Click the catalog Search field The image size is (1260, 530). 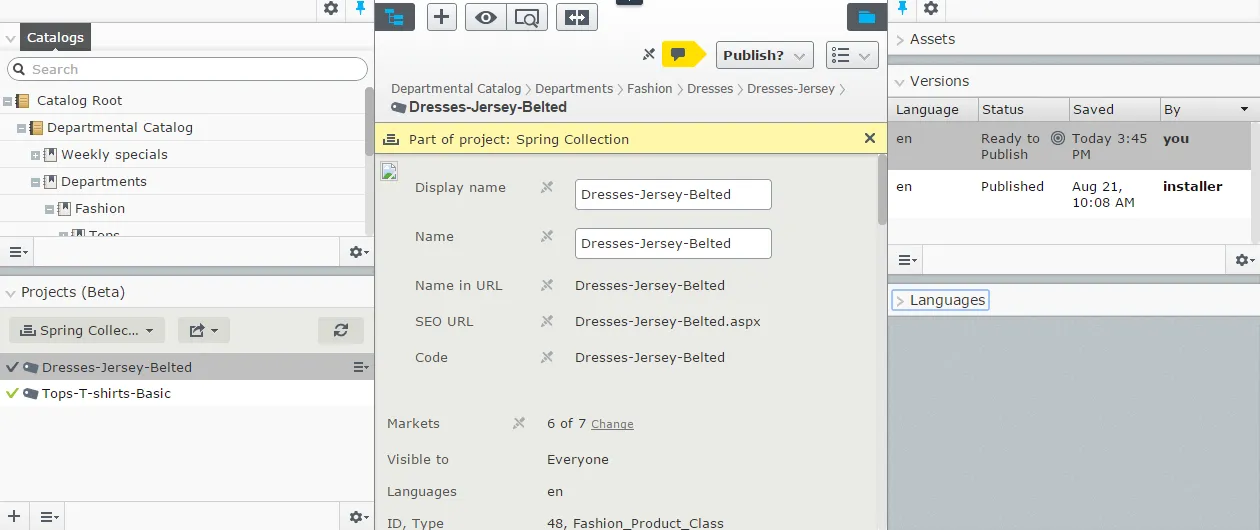click(x=187, y=69)
